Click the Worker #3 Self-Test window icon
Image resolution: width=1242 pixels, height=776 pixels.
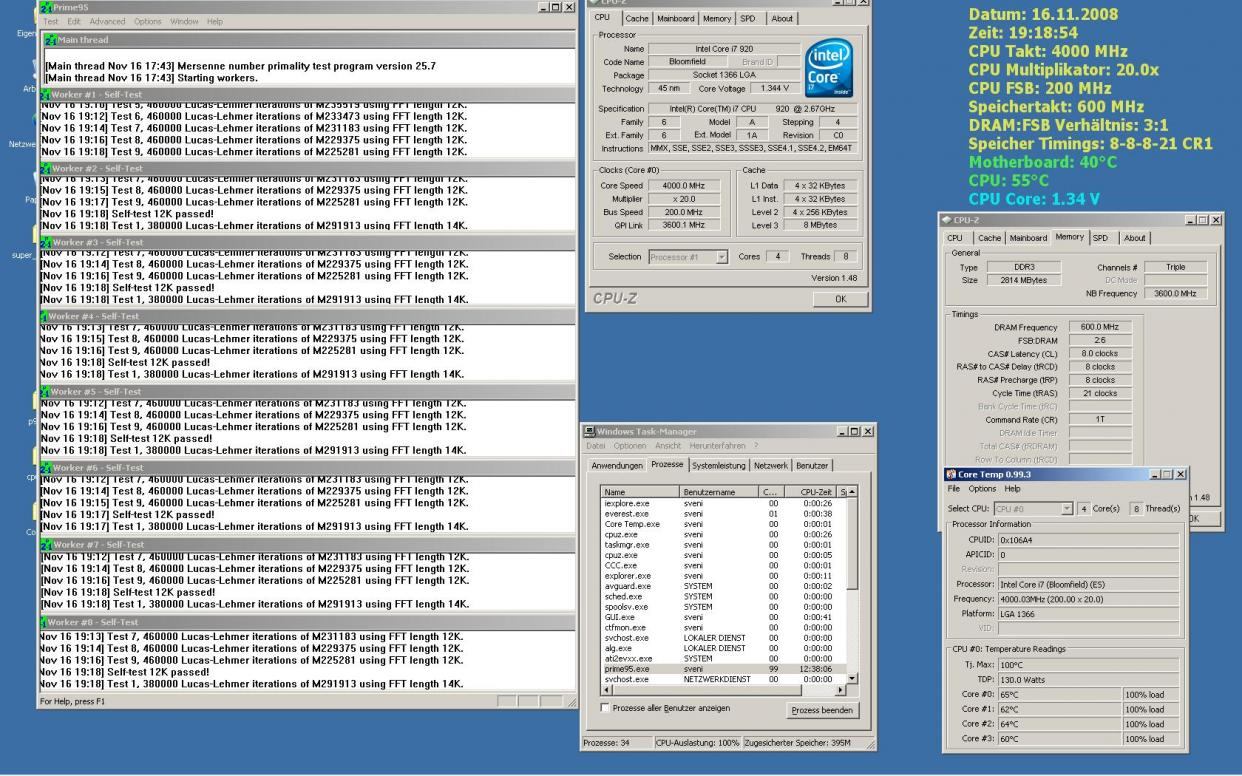tap(47, 242)
